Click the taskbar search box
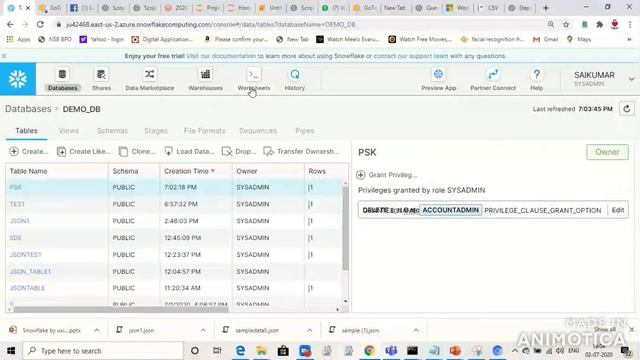This screenshot has width=640, height=360. 103,351
